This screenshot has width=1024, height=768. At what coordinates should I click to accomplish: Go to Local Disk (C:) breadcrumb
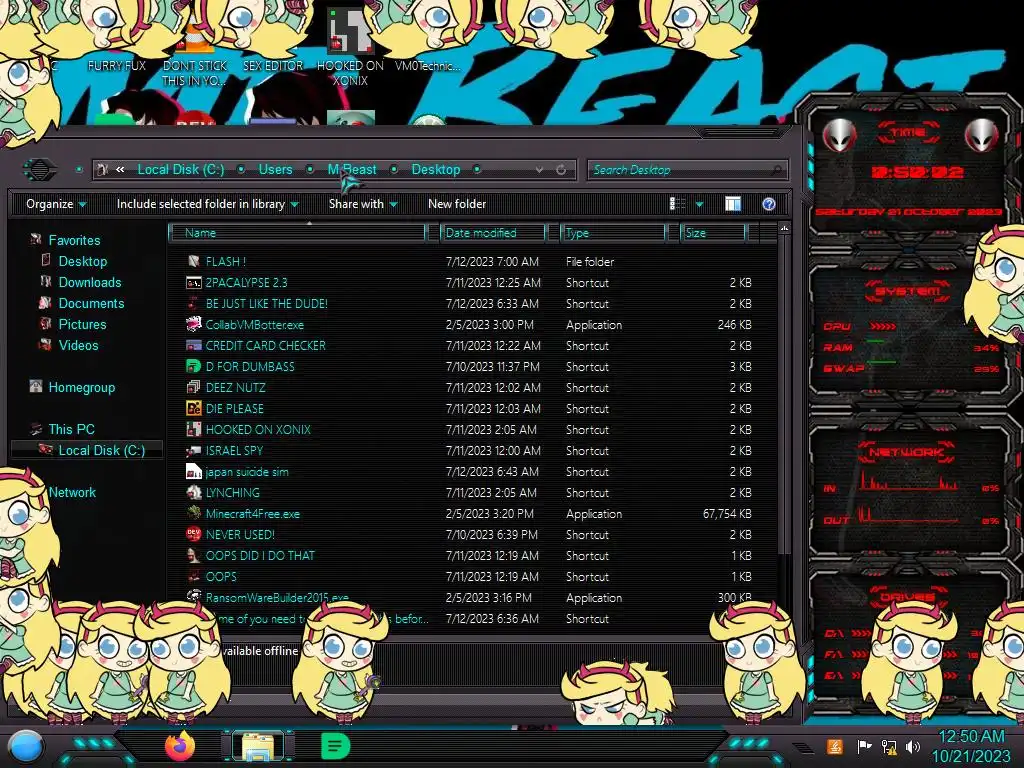click(x=181, y=170)
